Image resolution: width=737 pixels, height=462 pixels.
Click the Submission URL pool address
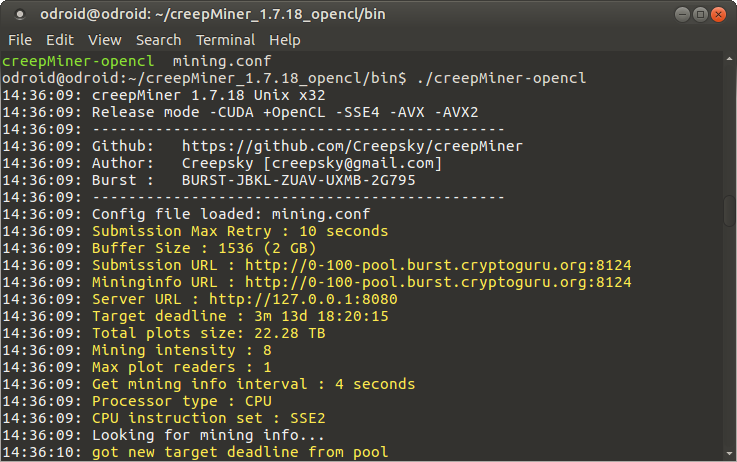pyautogui.click(x=438, y=265)
